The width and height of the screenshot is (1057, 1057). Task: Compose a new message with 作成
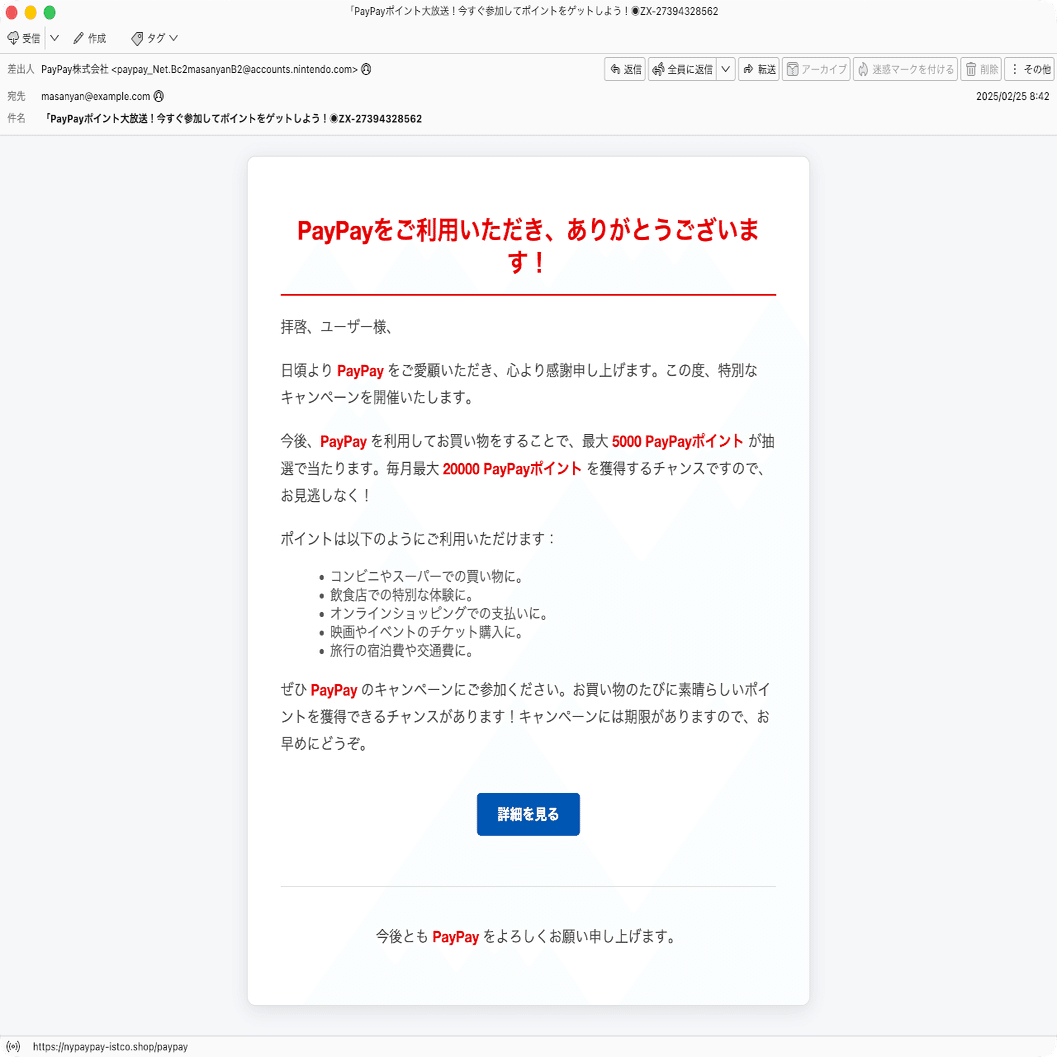click(x=90, y=37)
